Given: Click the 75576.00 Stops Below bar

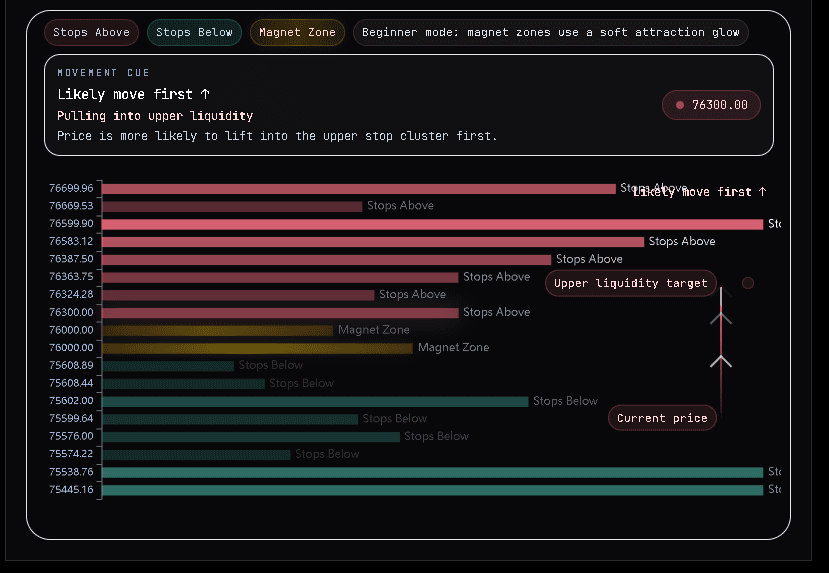Looking at the screenshot, I should 251,436.
